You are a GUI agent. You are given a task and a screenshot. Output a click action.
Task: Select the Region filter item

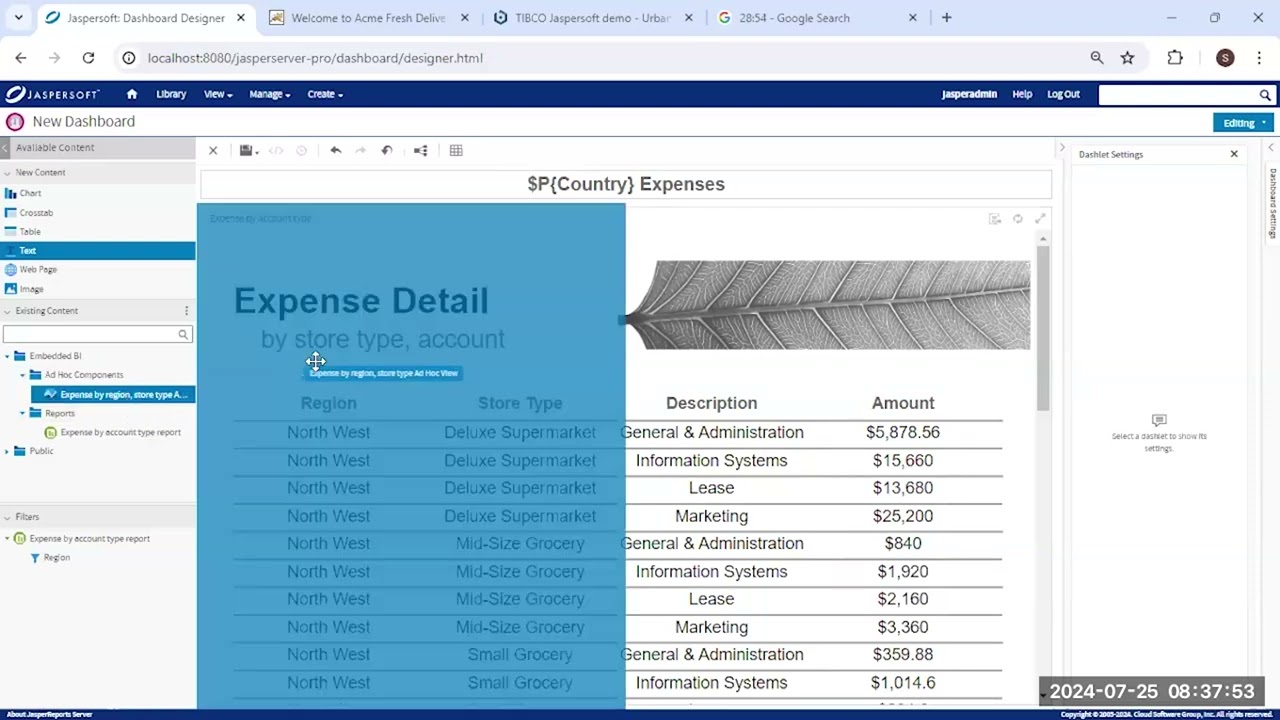click(57, 557)
